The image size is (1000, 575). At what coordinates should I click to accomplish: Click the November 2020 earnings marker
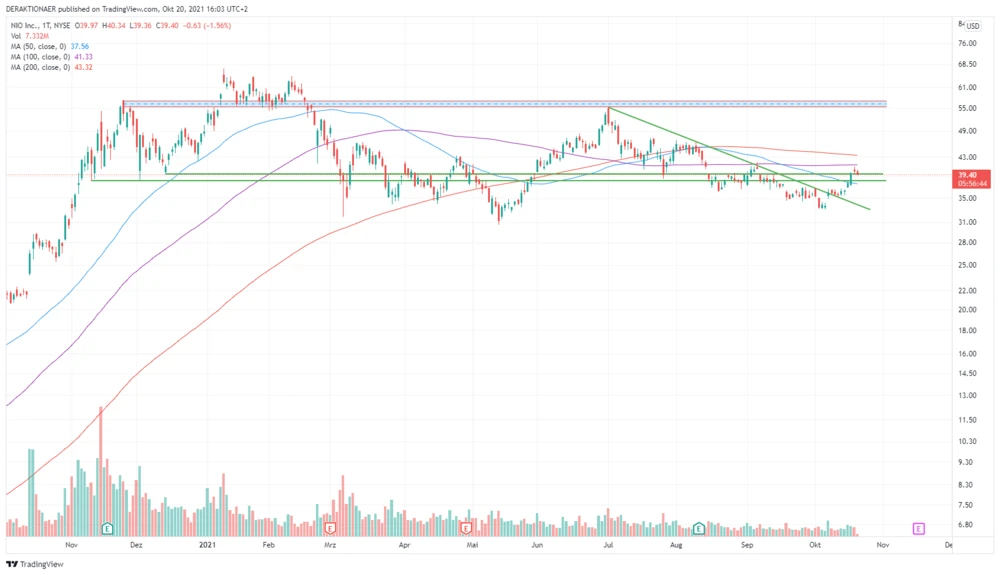click(106, 527)
